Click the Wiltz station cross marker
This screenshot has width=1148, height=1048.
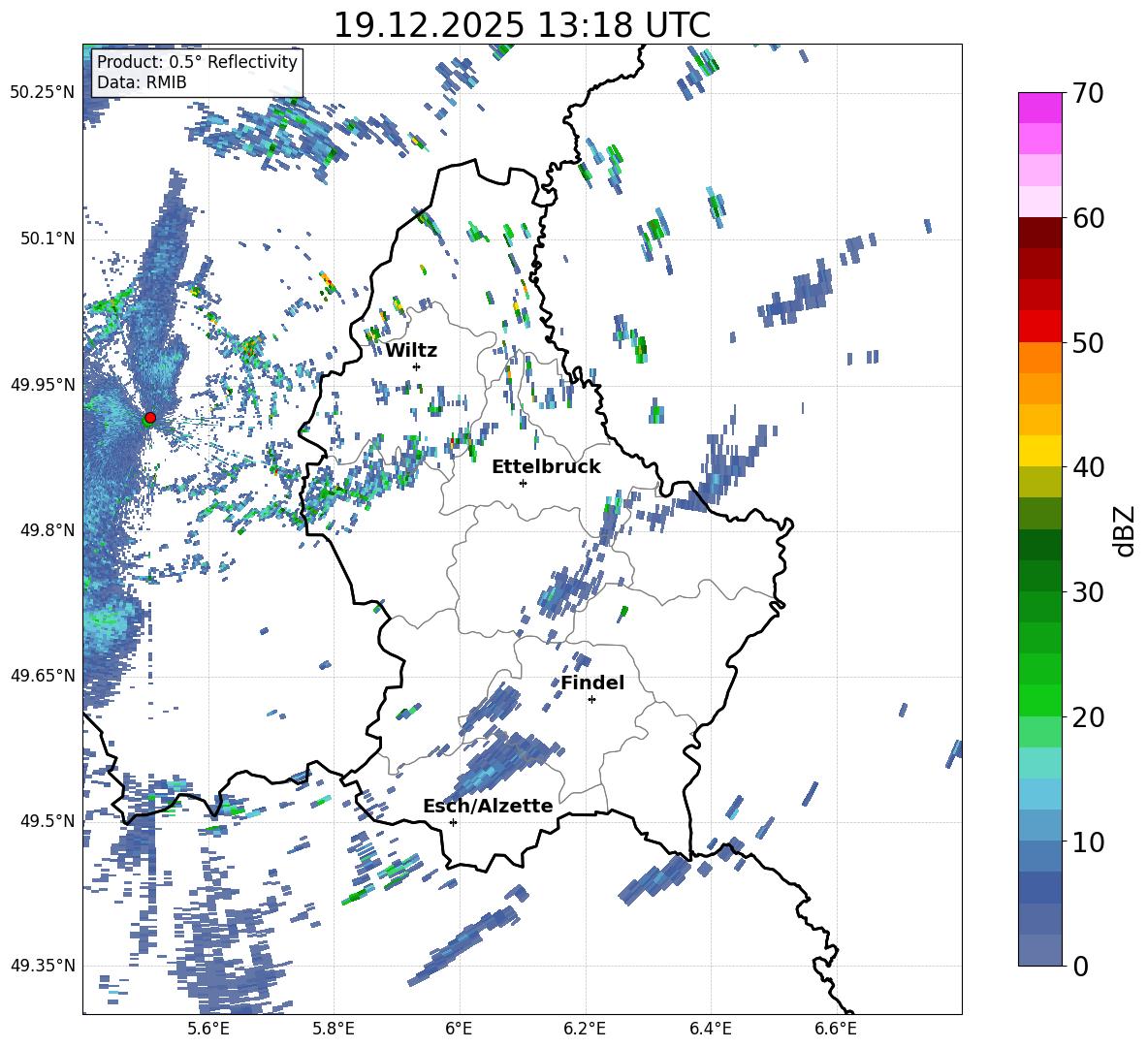pyautogui.click(x=417, y=366)
